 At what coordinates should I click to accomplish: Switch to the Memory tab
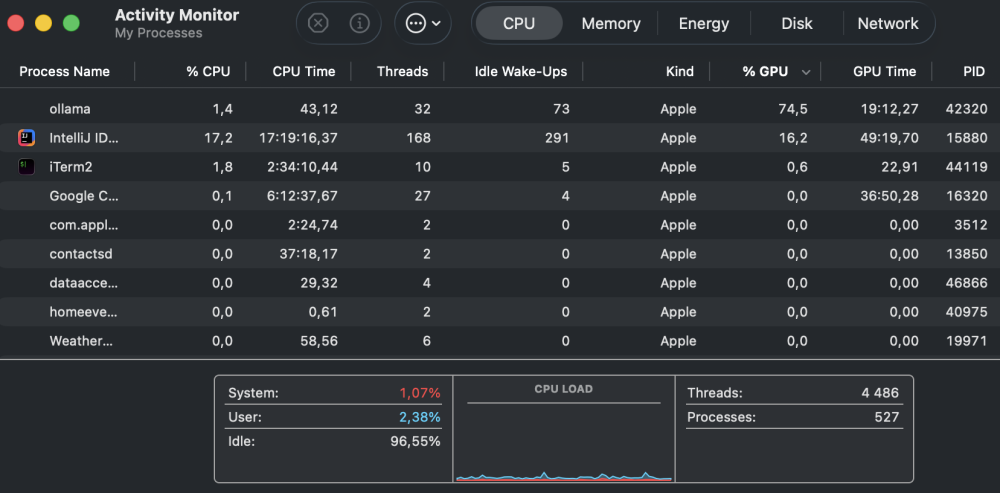611,24
